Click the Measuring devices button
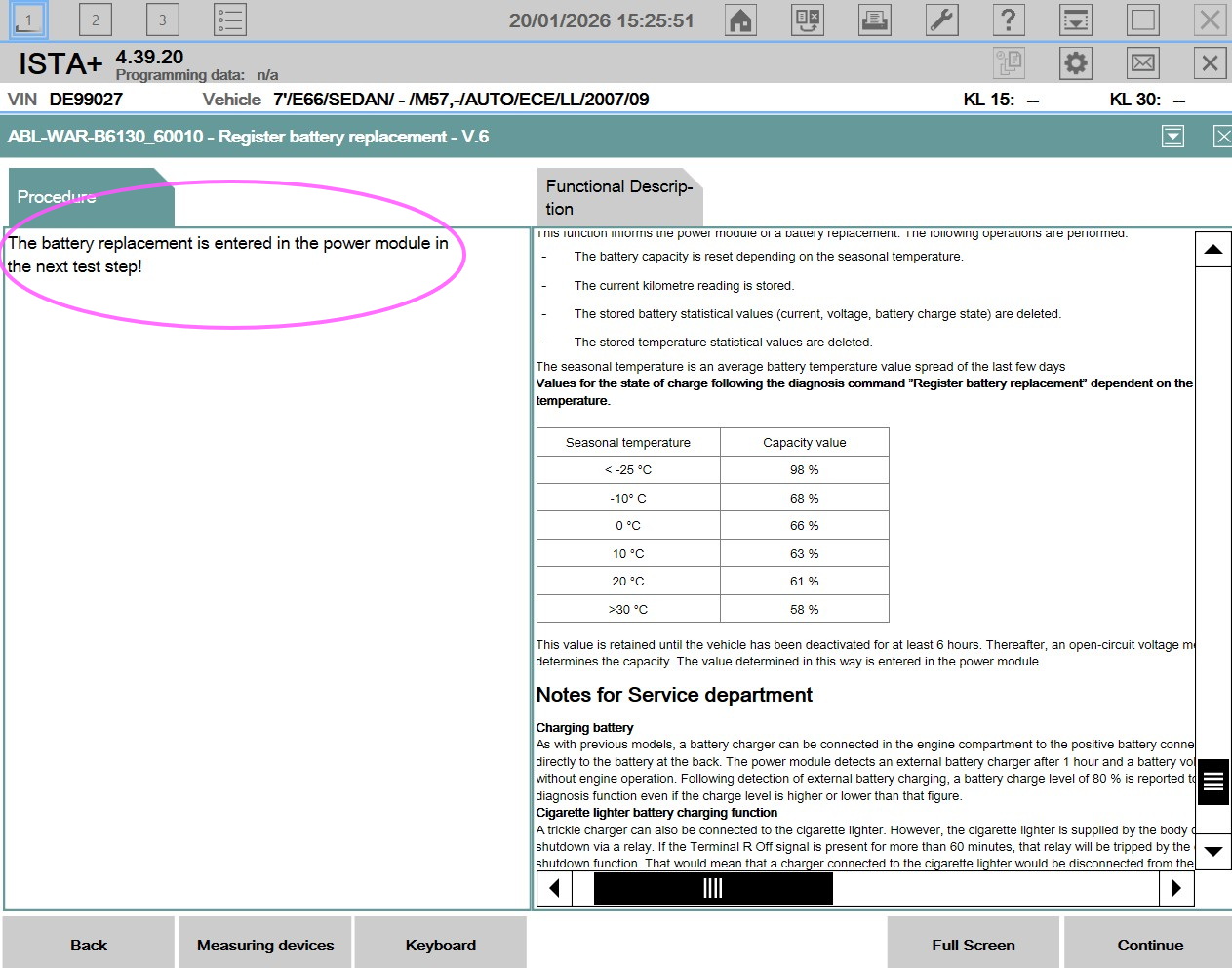 tap(265, 945)
